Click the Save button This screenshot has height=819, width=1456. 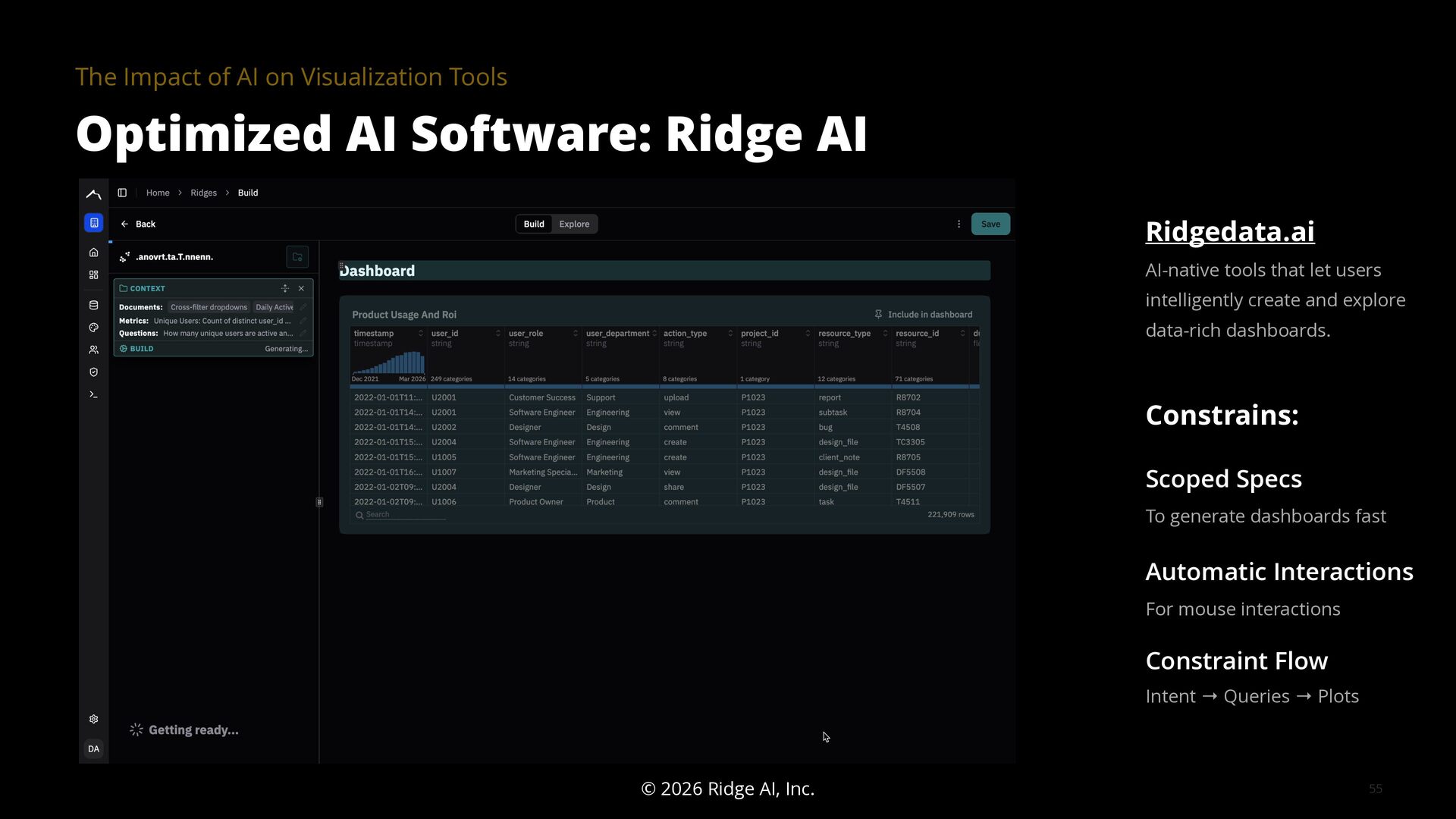click(990, 224)
